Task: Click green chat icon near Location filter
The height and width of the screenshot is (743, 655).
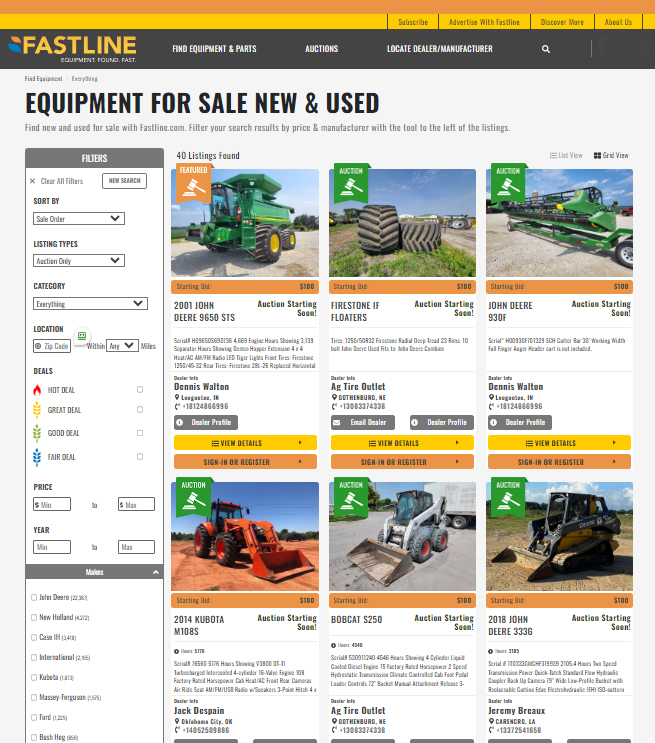Action: pyautogui.click(x=82, y=336)
